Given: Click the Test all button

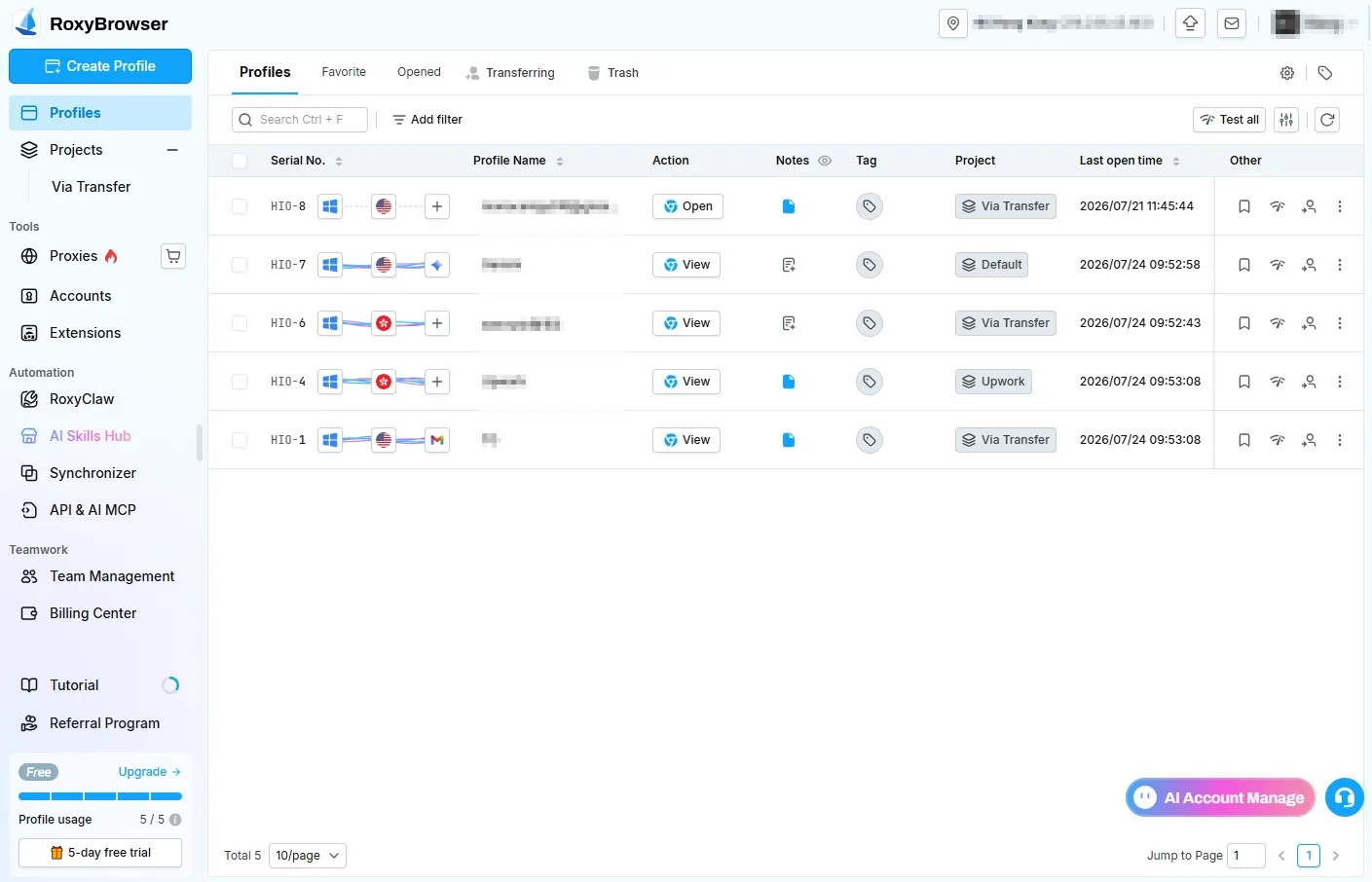Looking at the screenshot, I should click(x=1229, y=120).
